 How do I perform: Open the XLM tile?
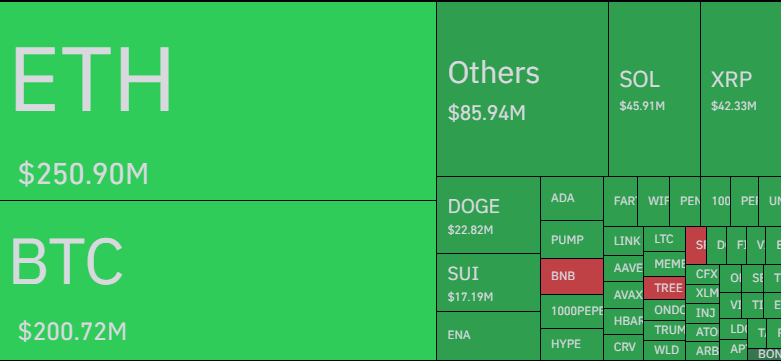tap(702, 293)
